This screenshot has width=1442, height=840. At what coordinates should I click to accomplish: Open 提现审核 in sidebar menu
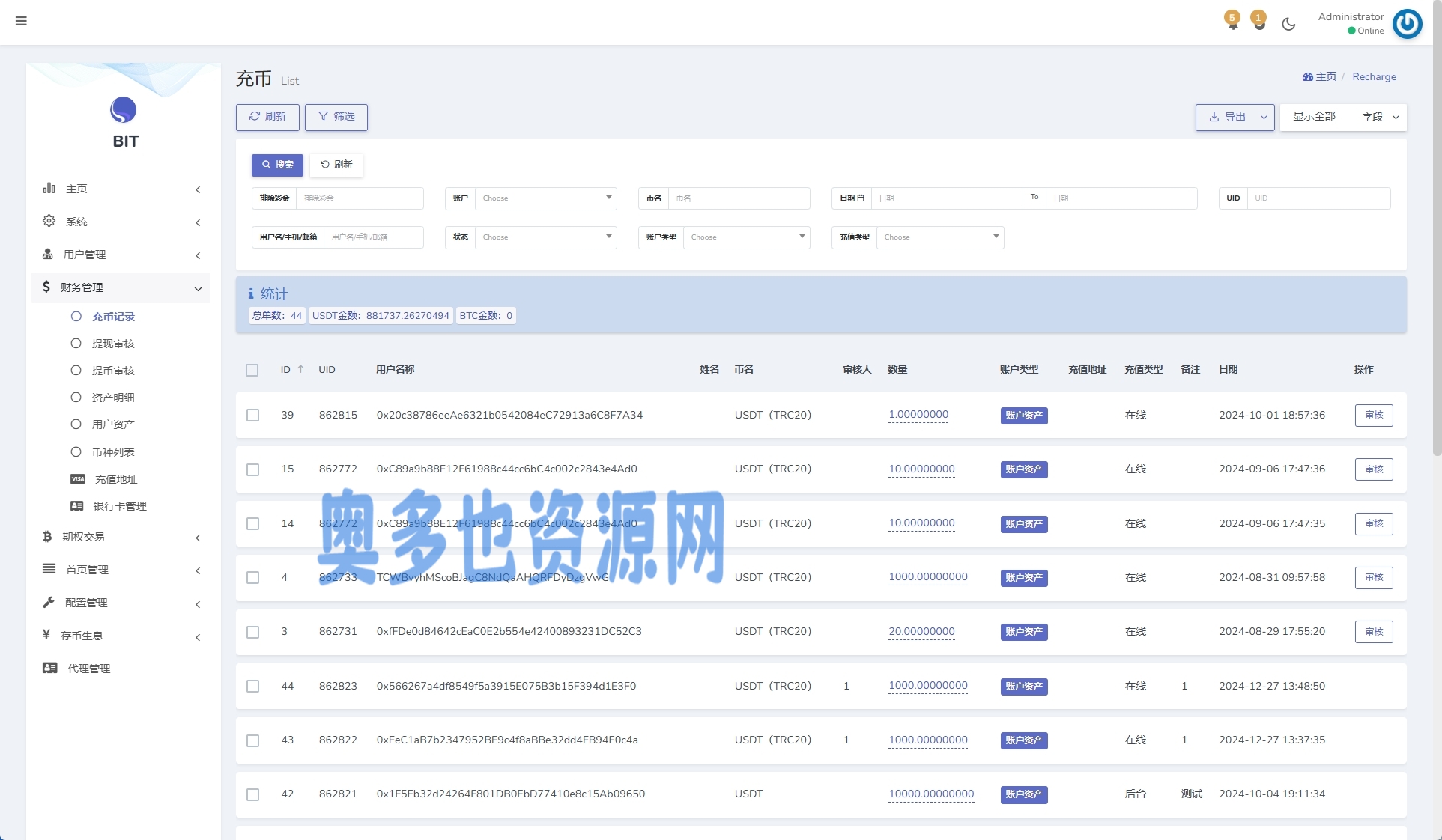click(x=112, y=344)
